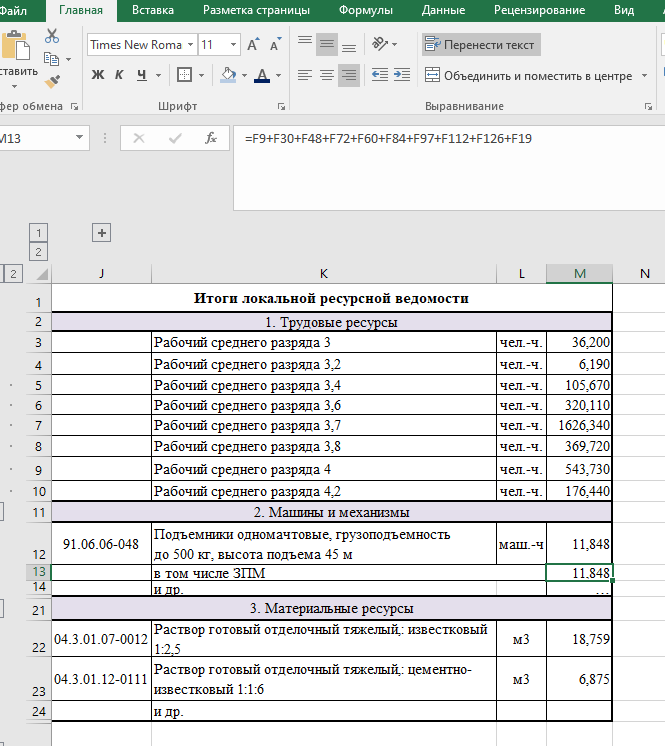Center text horizontally

point(327,75)
